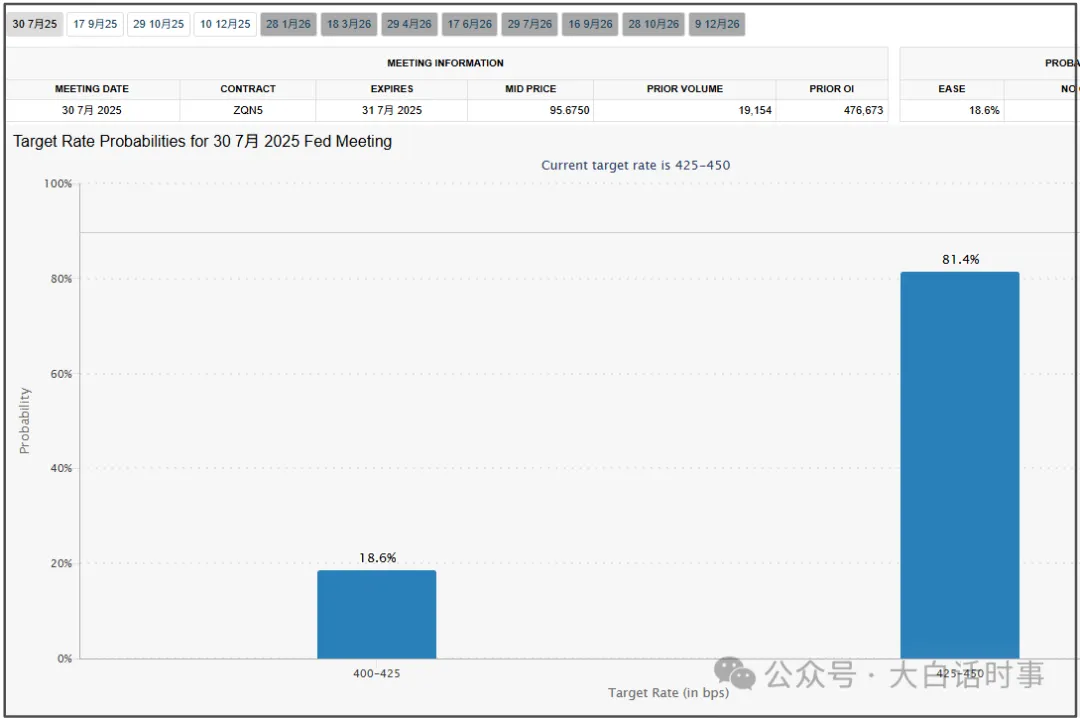Click the 80% y-axis tick label
This screenshot has height=718, width=1080.
(61, 279)
